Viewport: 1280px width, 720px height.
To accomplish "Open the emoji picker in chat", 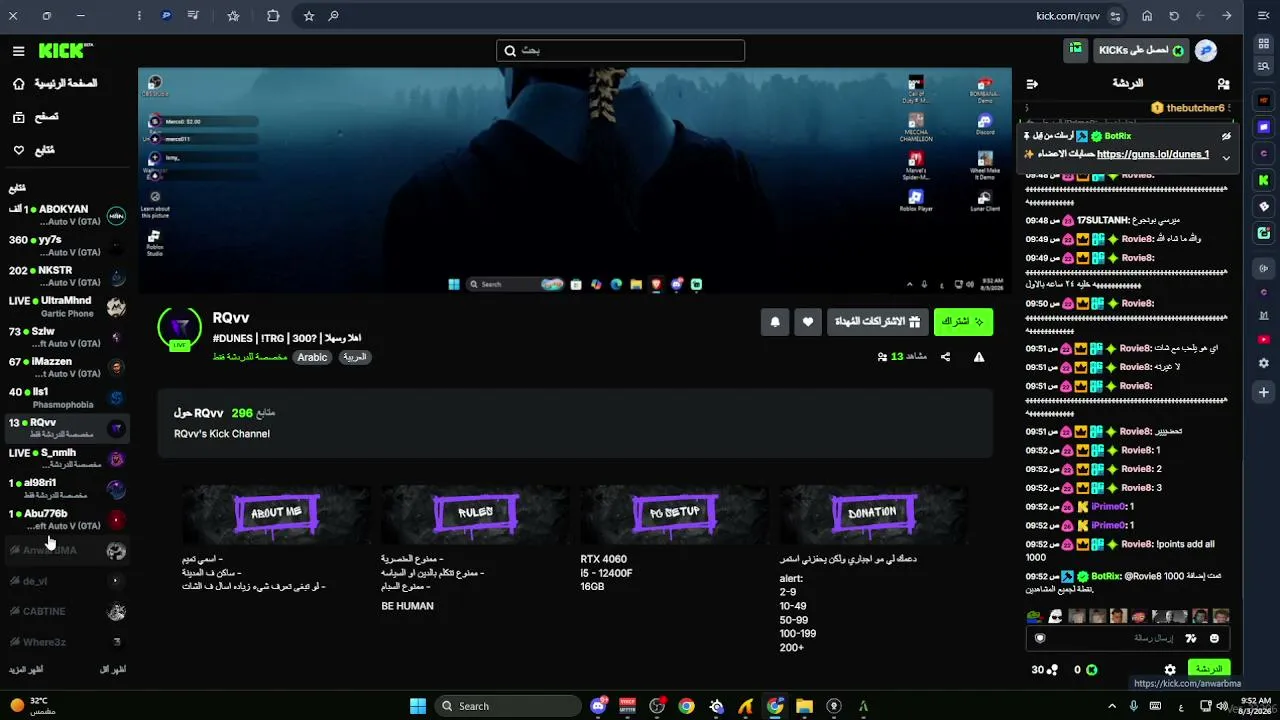I will (x=1214, y=638).
